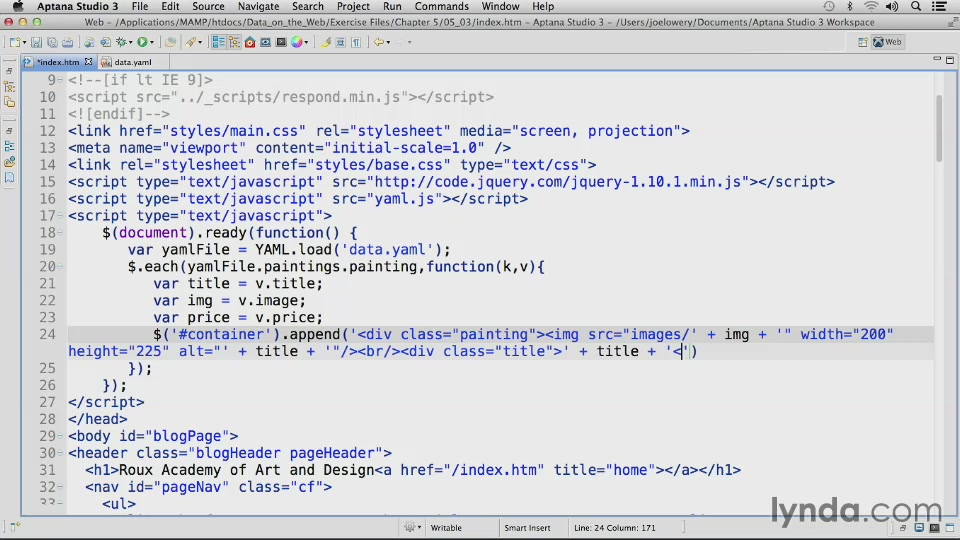
Task: Click the volume icon in menu bar
Action: (892, 7)
